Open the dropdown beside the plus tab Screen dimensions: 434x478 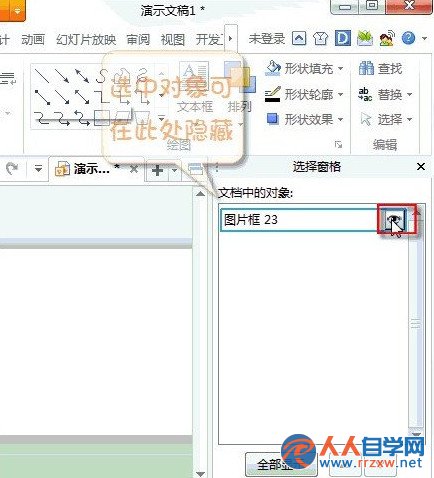tap(174, 170)
